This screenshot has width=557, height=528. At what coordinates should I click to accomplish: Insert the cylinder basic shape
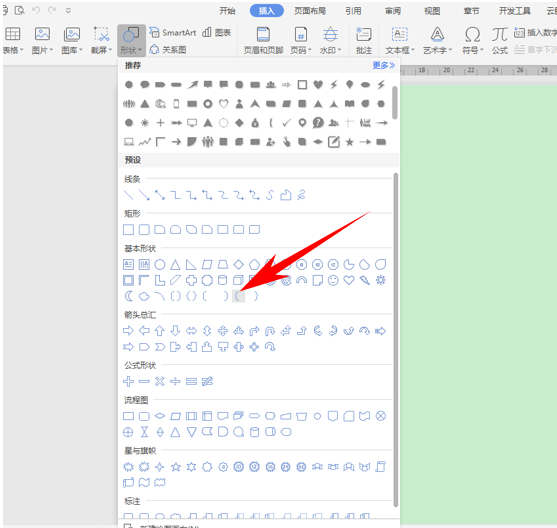222,280
